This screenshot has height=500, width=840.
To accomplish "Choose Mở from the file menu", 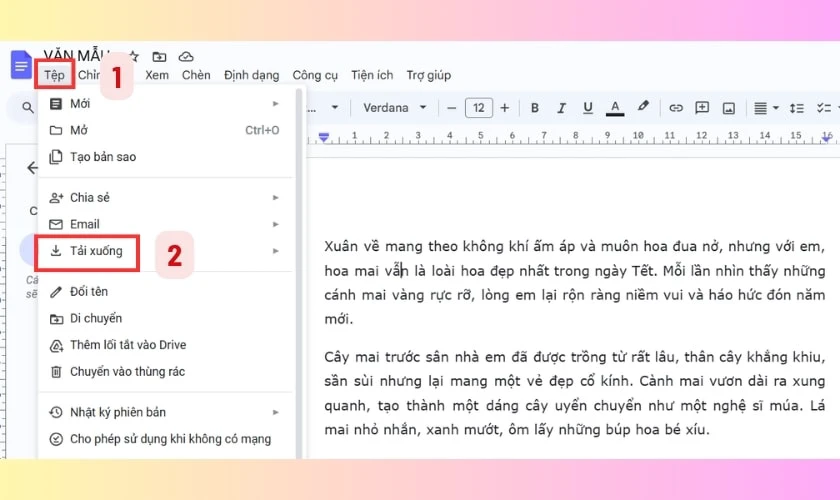I will (166, 130).
